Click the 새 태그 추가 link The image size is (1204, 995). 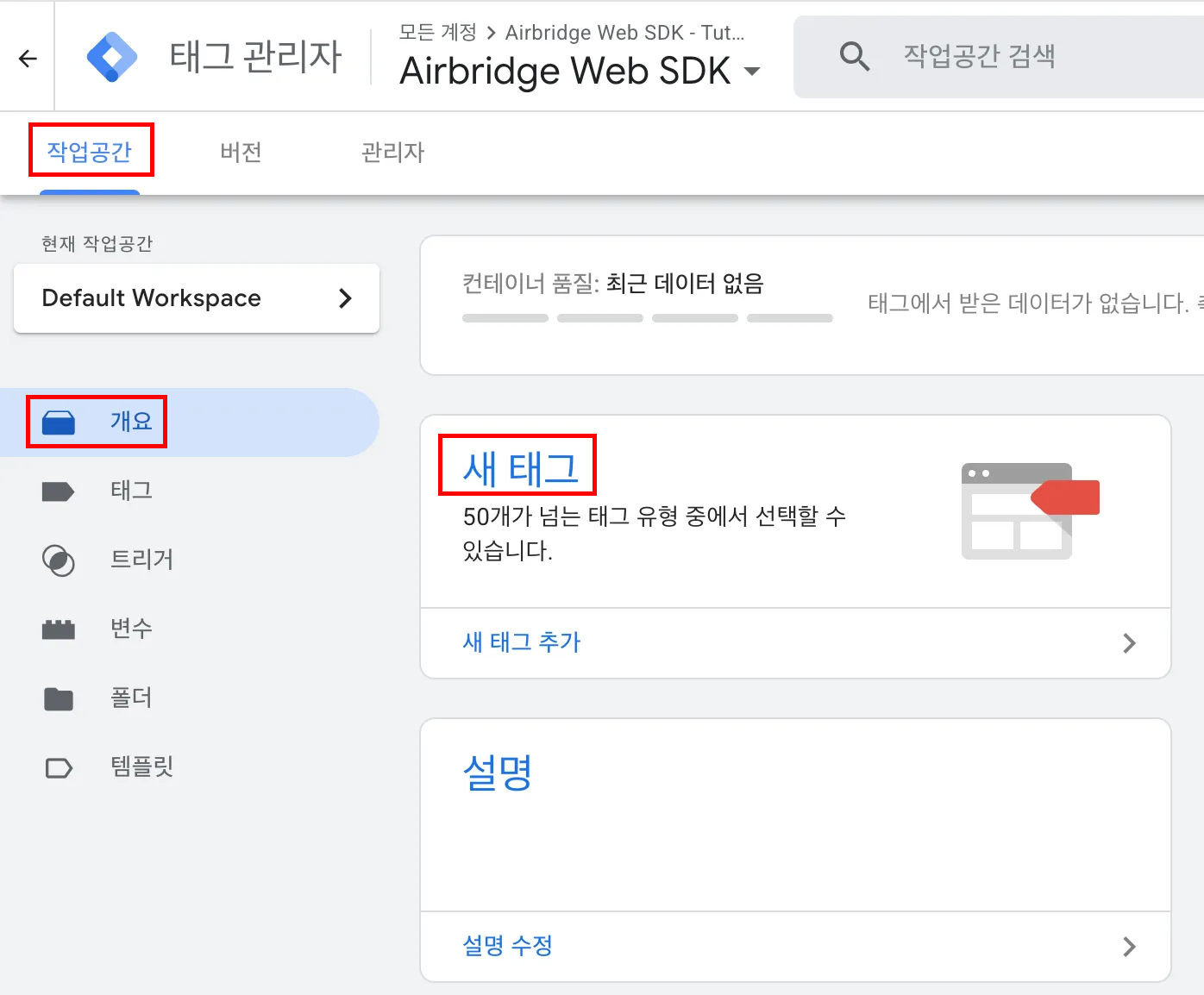pos(522,642)
